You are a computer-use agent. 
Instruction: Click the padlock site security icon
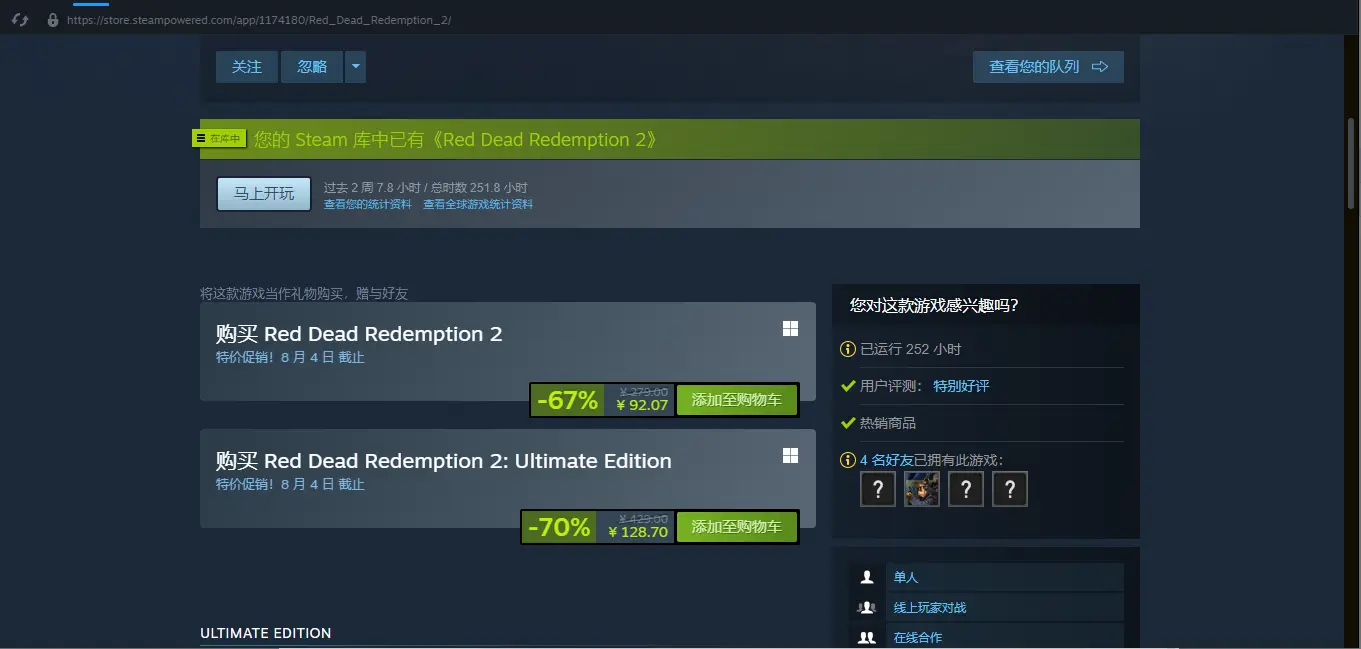click(53, 19)
